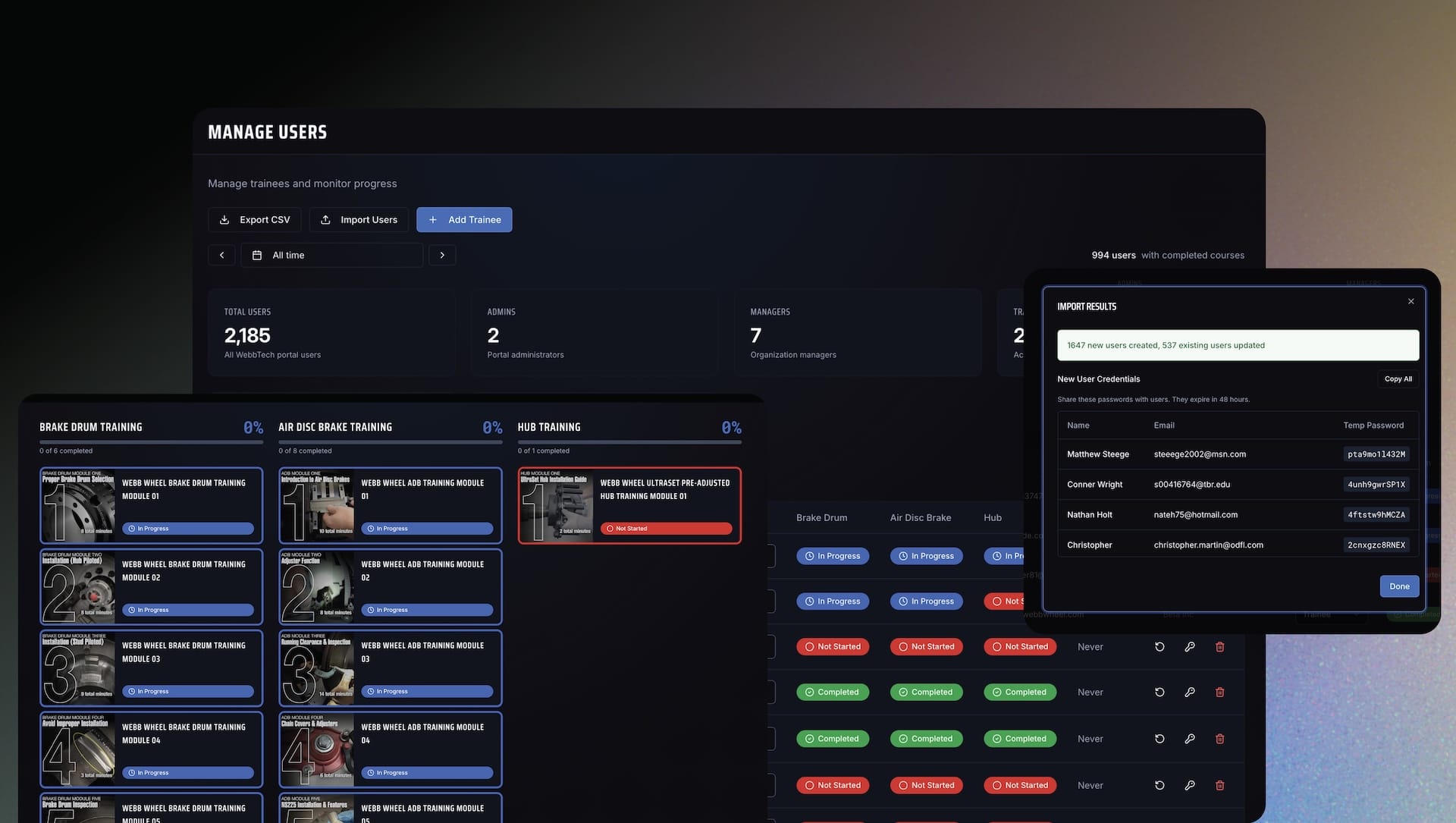This screenshot has width=1456, height=823.
Task: Click the calendar icon in the date filter
Action: click(x=257, y=255)
